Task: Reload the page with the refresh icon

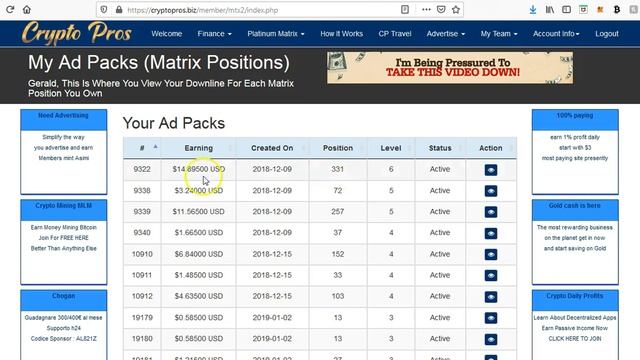Action: pos(10,9)
